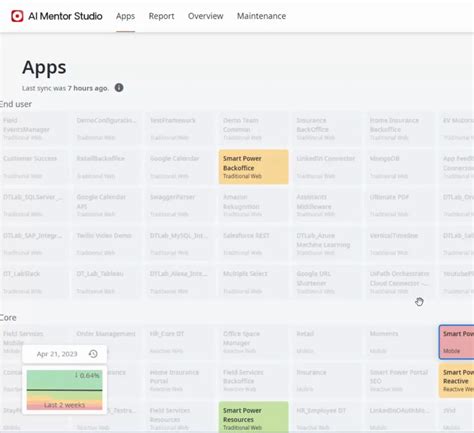Screen dimensions: 474x433
Task: Open the Smart Power Reactive tile
Action: [x=456, y=381]
